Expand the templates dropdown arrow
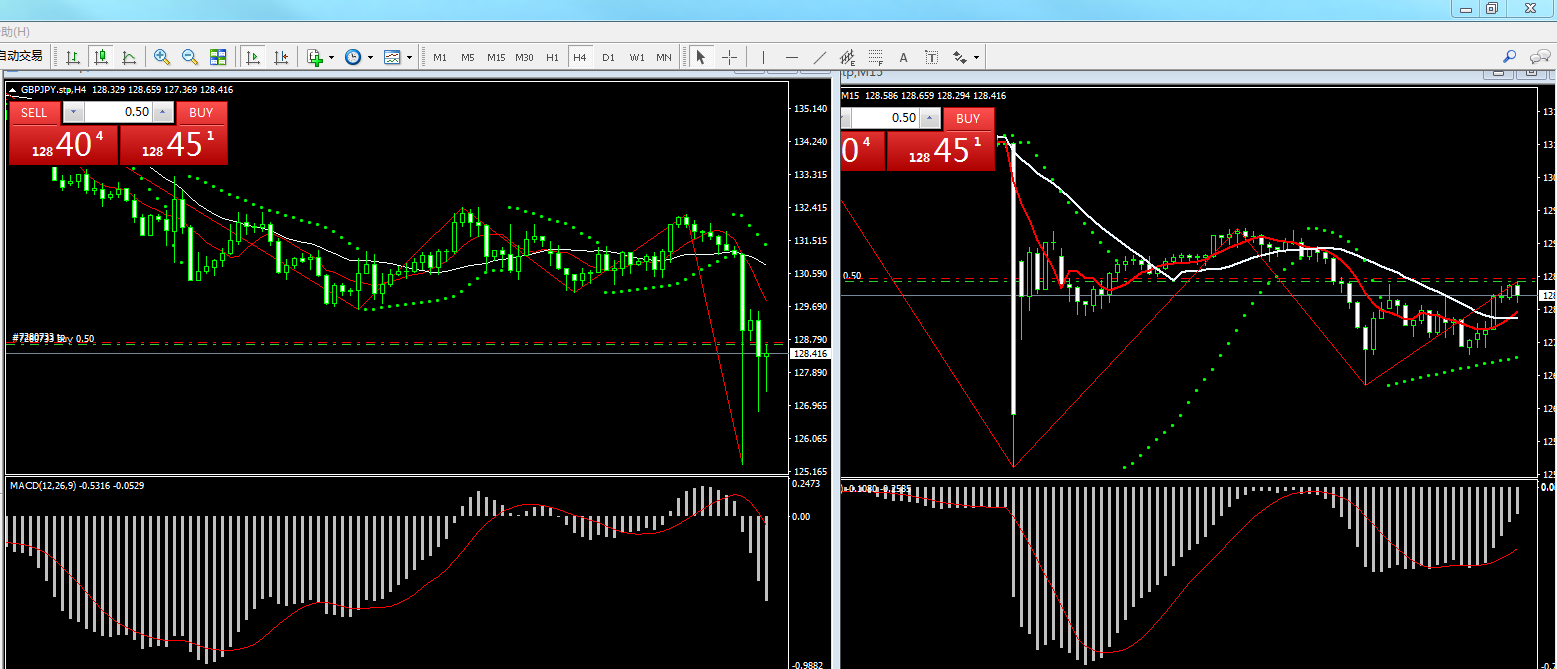 click(x=409, y=58)
